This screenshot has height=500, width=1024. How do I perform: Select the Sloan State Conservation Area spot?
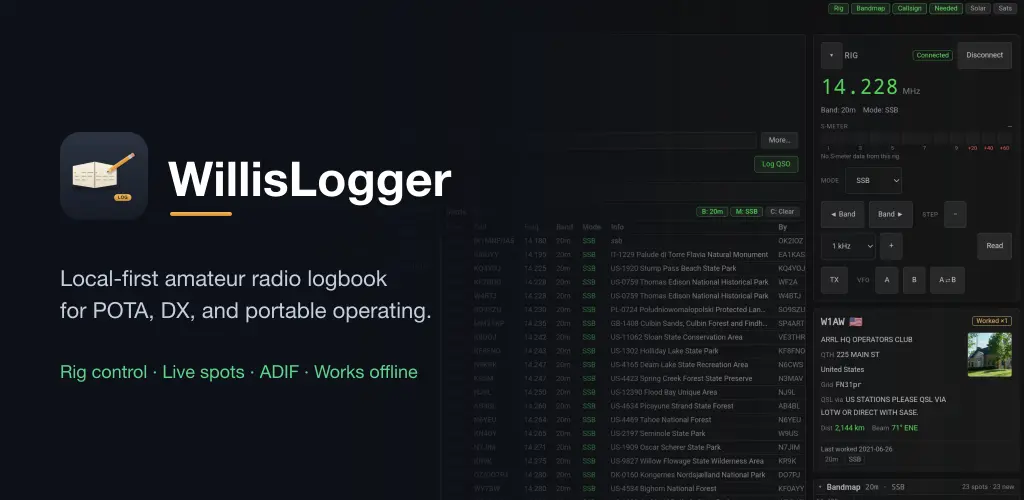(626, 337)
